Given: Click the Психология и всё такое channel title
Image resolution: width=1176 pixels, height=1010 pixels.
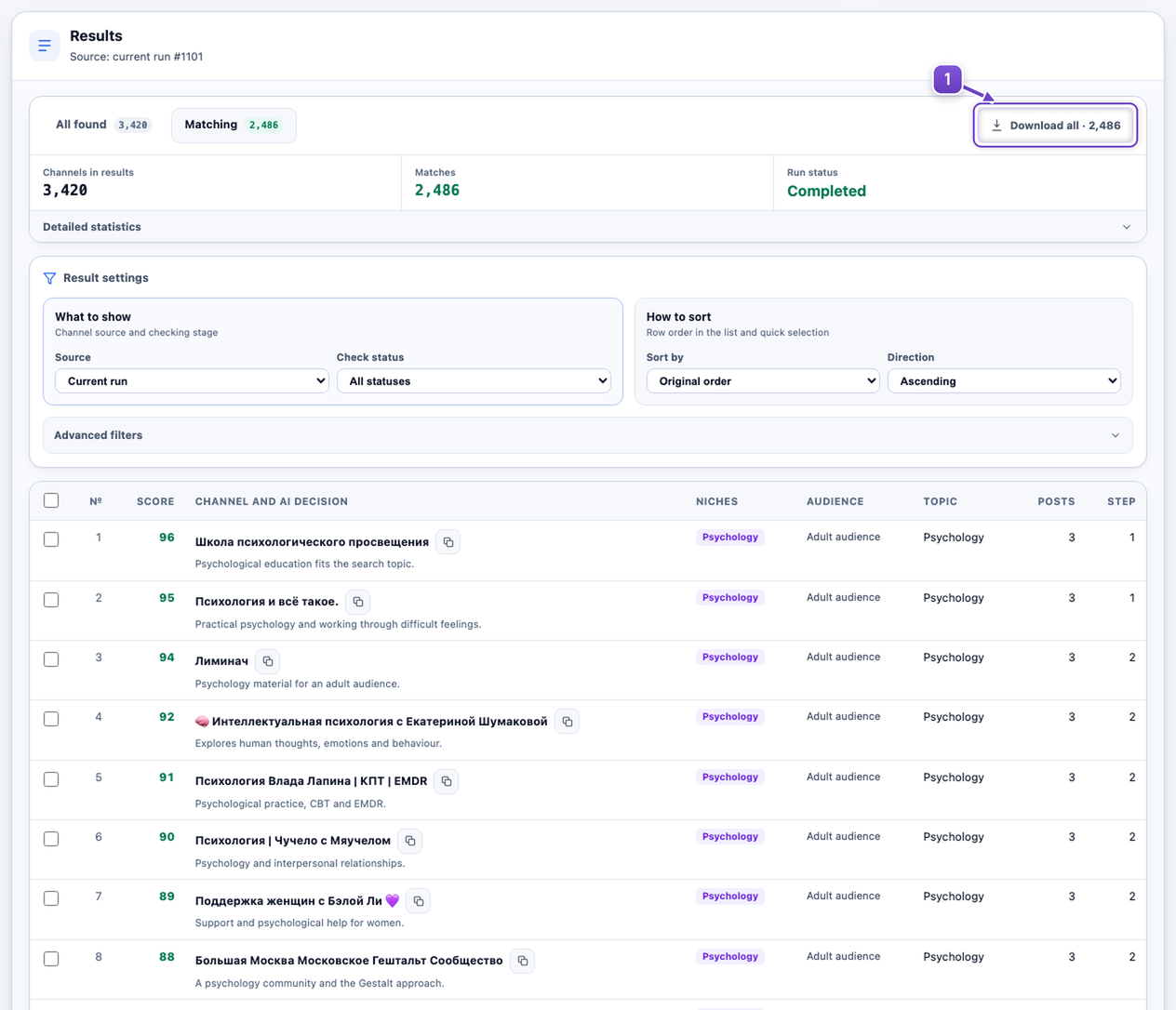Looking at the screenshot, I should coord(267,602).
